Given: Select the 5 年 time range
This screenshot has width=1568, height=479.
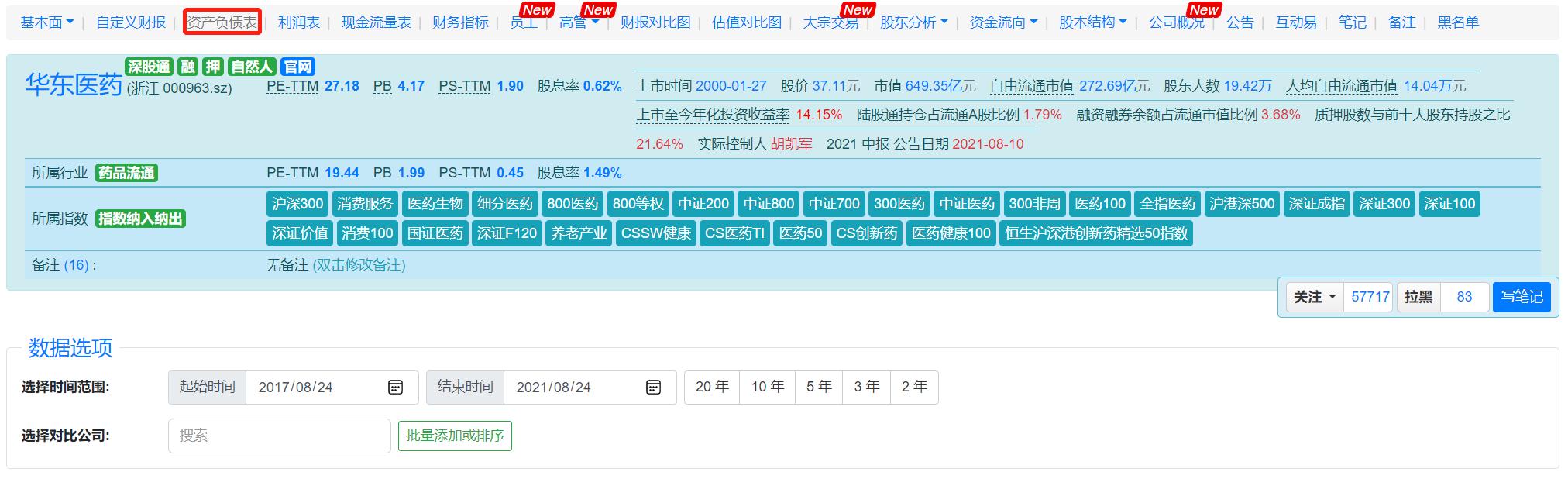Looking at the screenshot, I should pyautogui.click(x=819, y=388).
